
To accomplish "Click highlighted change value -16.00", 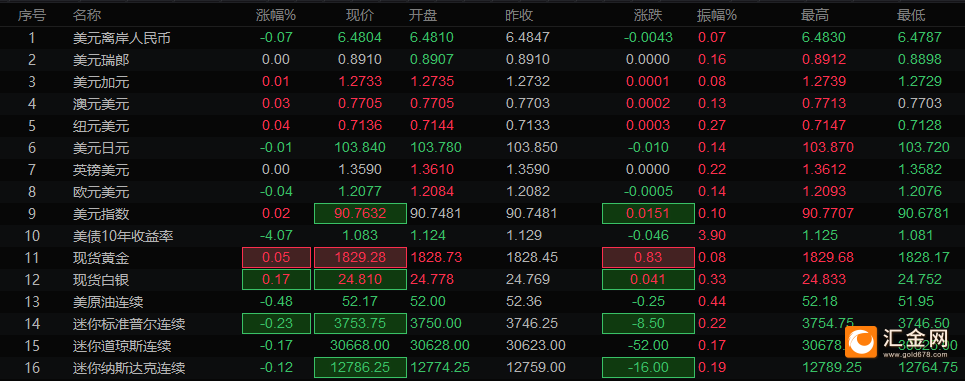I will (648, 368).
